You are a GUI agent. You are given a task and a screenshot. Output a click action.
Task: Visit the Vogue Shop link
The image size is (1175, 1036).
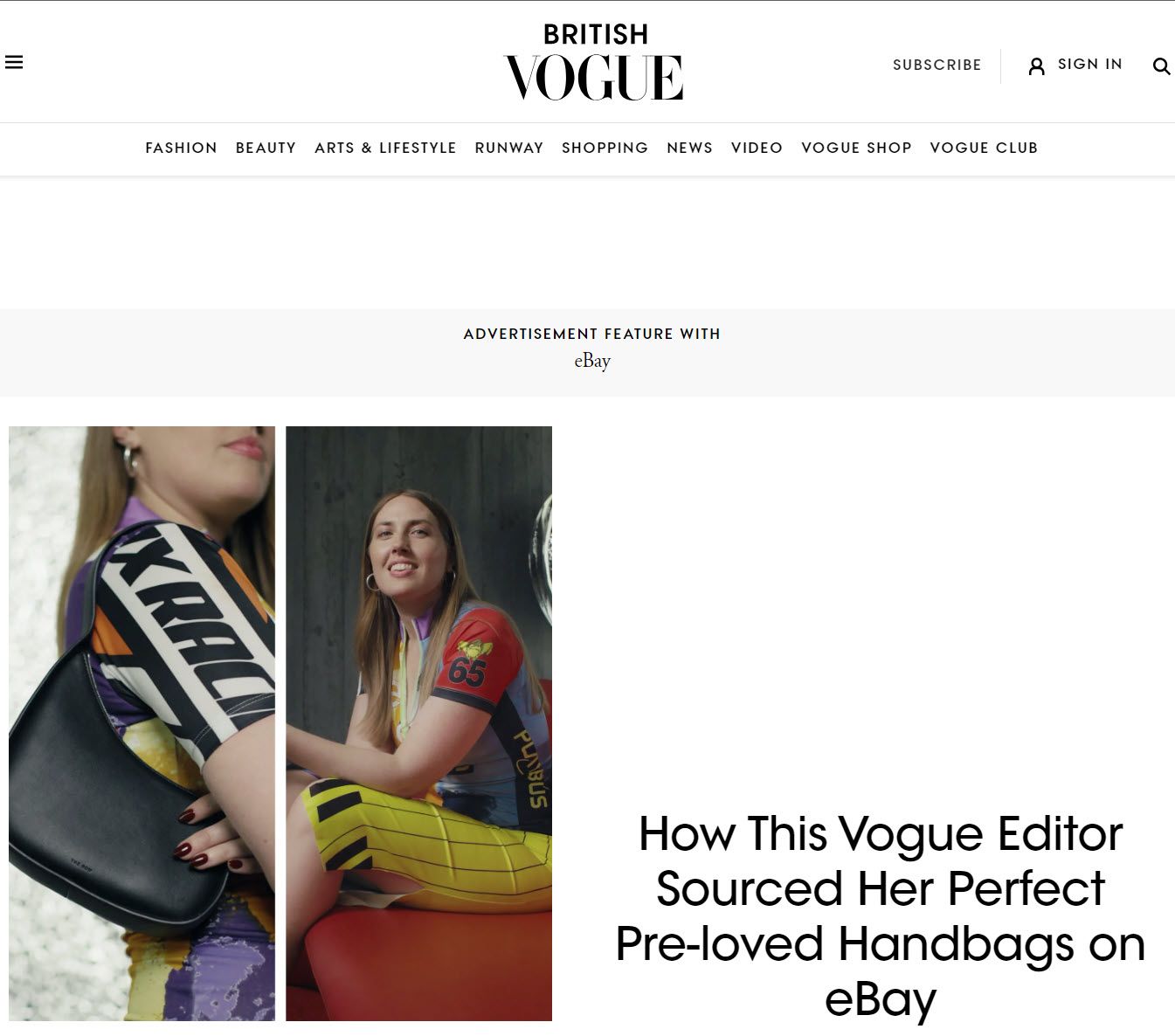(856, 148)
